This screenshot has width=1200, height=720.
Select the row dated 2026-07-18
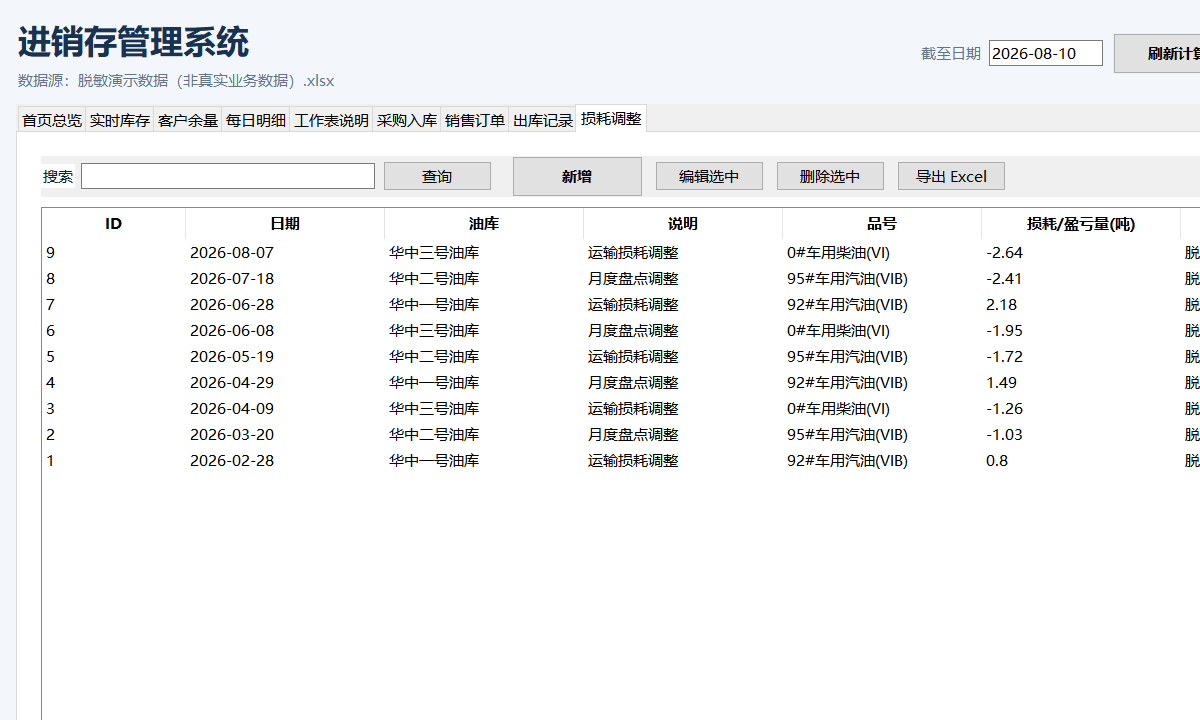620,279
